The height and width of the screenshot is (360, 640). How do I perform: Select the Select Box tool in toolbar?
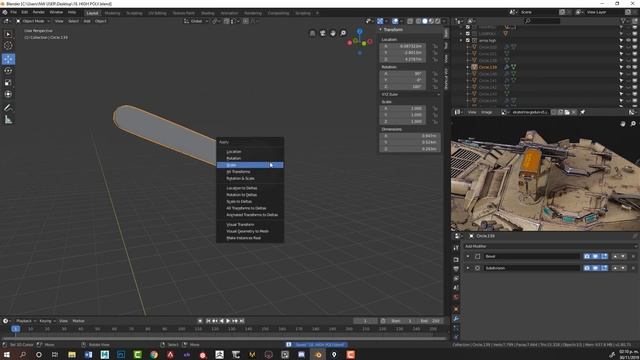tap(8, 34)
